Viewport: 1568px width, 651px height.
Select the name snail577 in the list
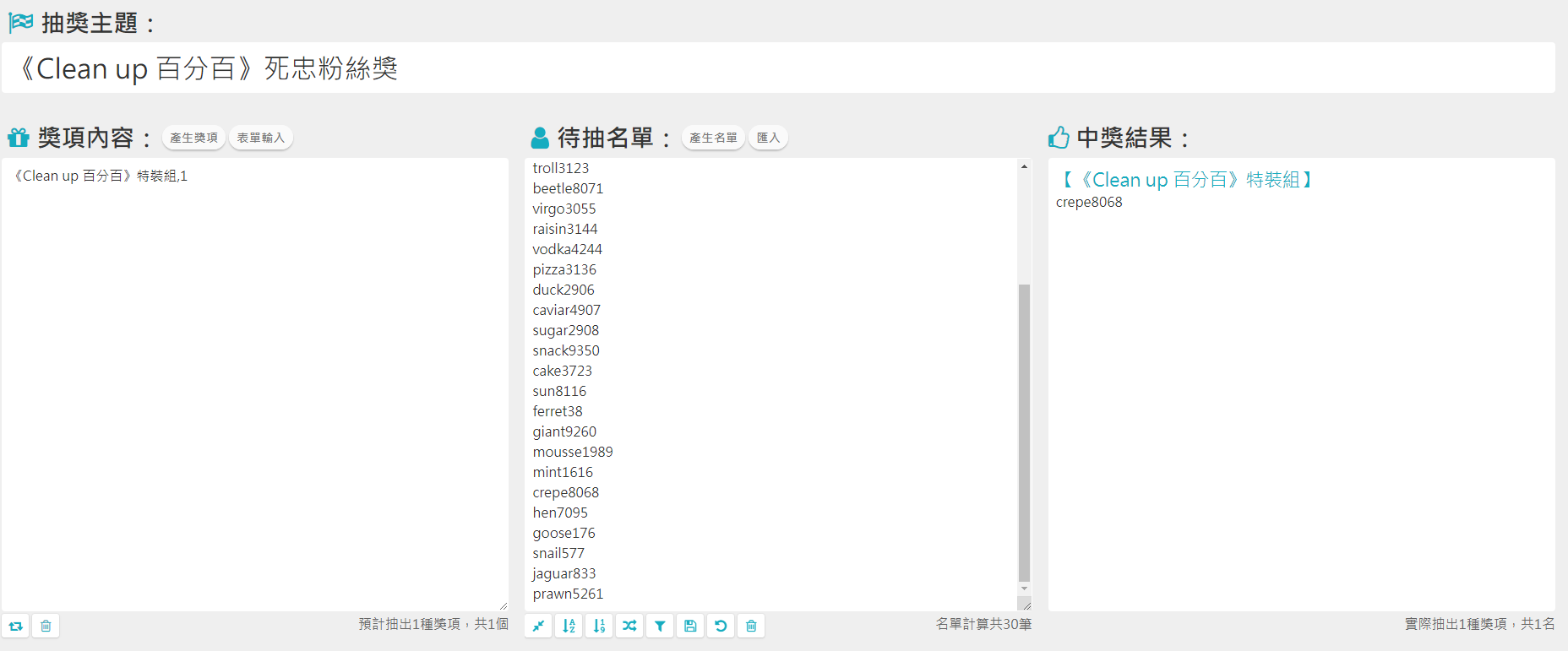click(x=558, y=553)
